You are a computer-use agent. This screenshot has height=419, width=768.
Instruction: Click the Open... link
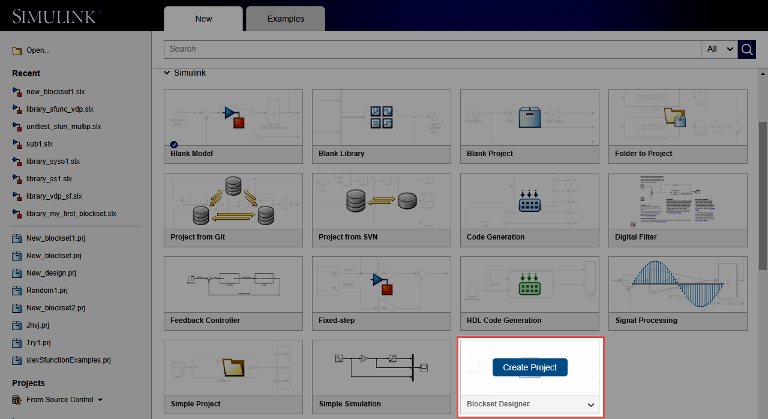tap(38, 50)
